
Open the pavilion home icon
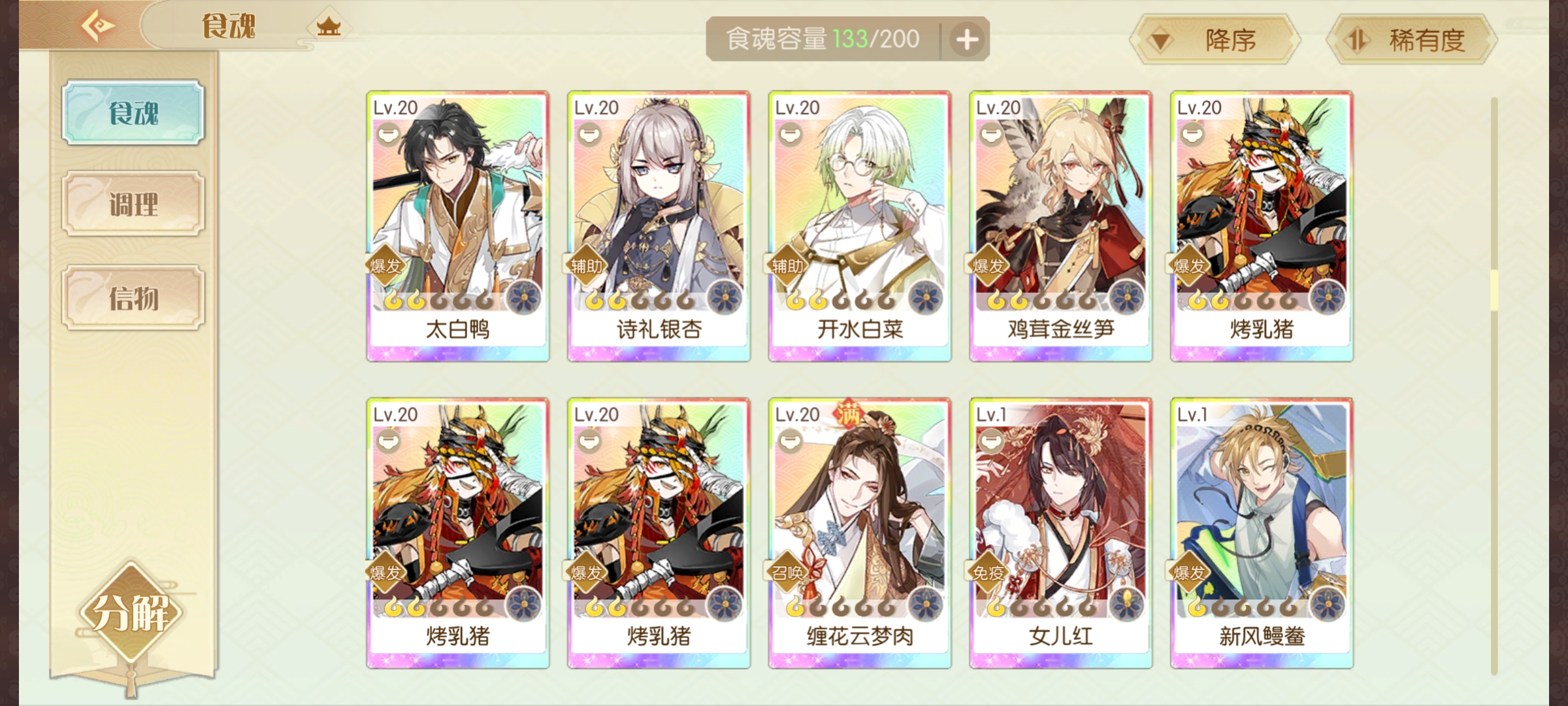[329, 27]
